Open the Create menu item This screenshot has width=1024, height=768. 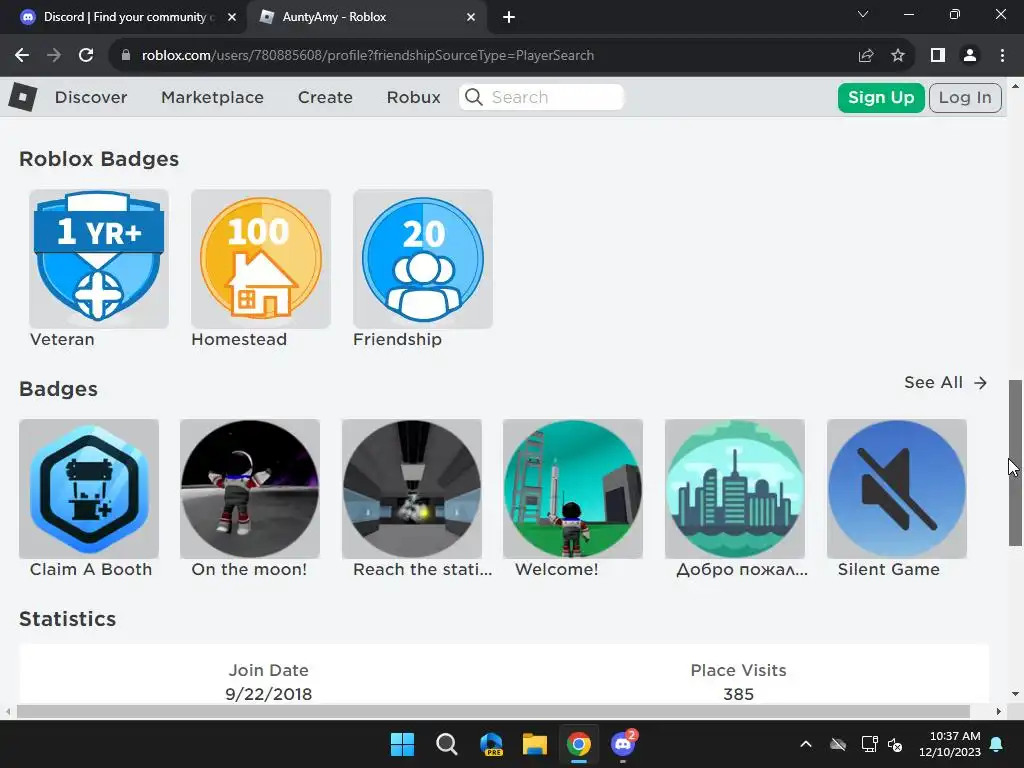(x=325, y=97)
